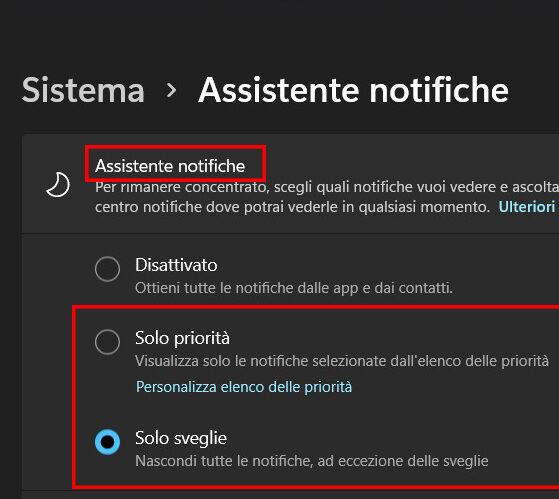Select the Solo priorità radio button
Screen dimensions: 559x499
pos(107,342)
